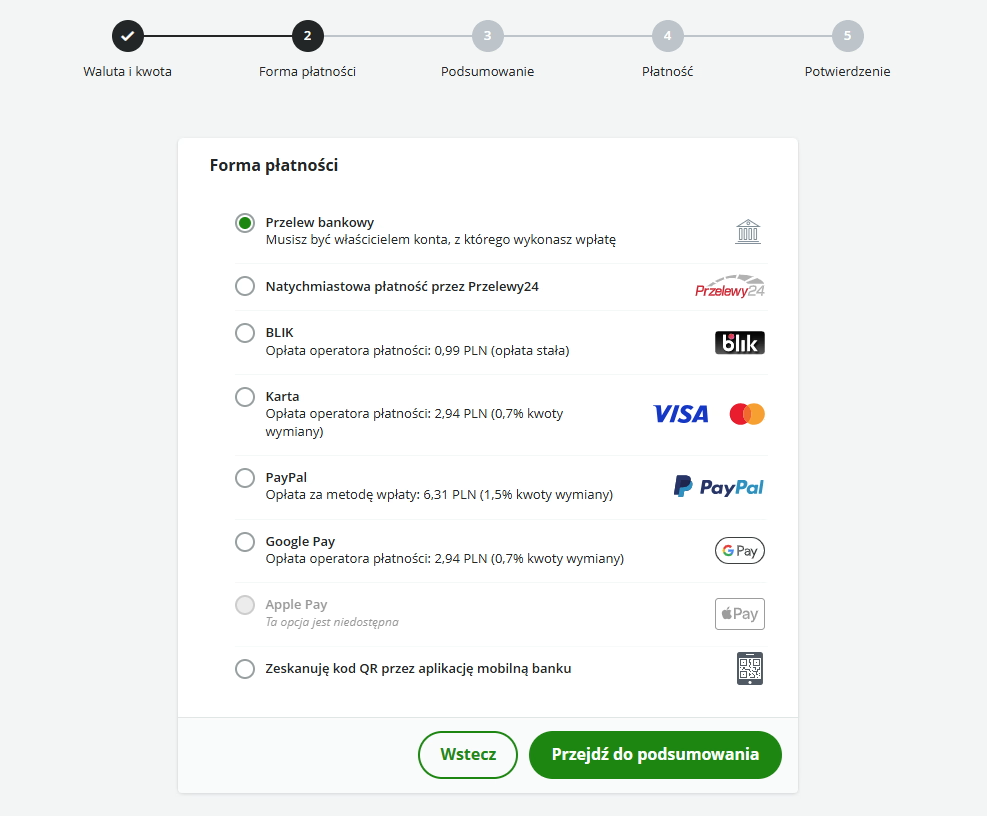This screenshot has height=816, width=987.
Task: Click the Przelewy24 logo
Action: pos(730,287)
